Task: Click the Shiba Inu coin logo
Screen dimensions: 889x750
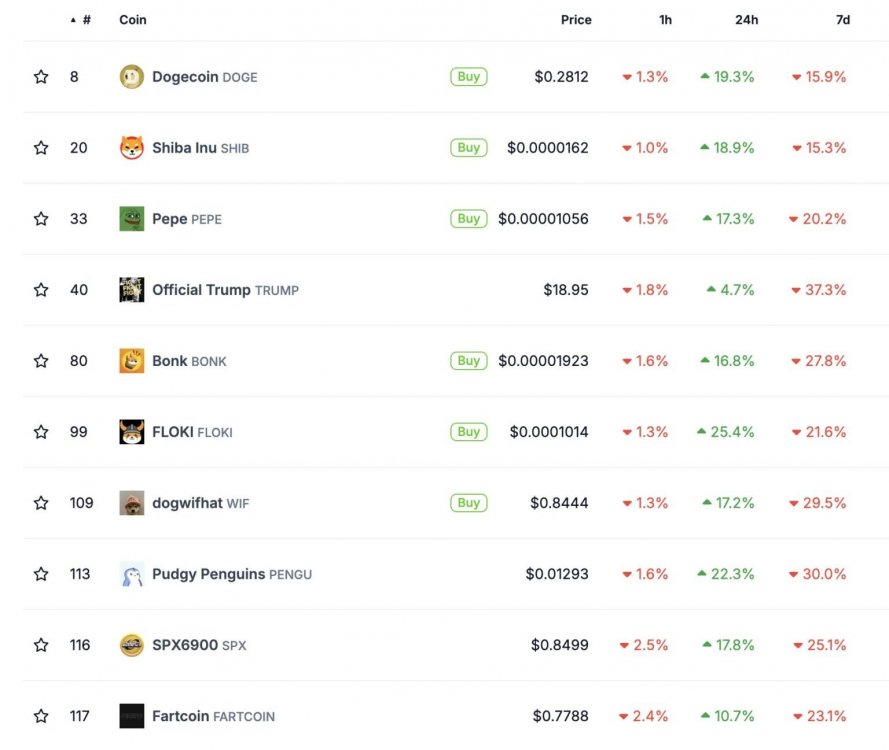Action: [132, 148]
